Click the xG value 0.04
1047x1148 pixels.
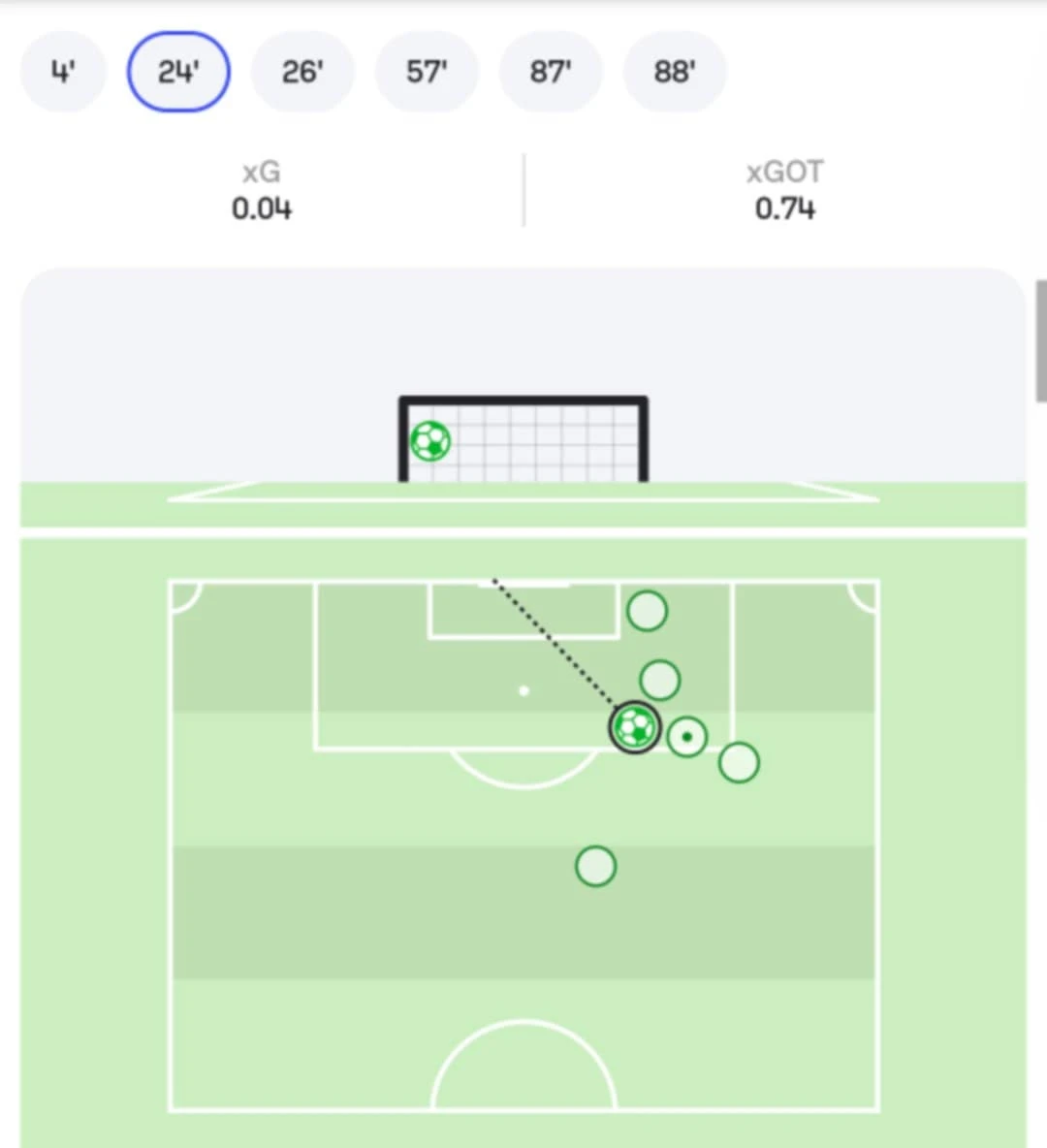tap(262, 208)
